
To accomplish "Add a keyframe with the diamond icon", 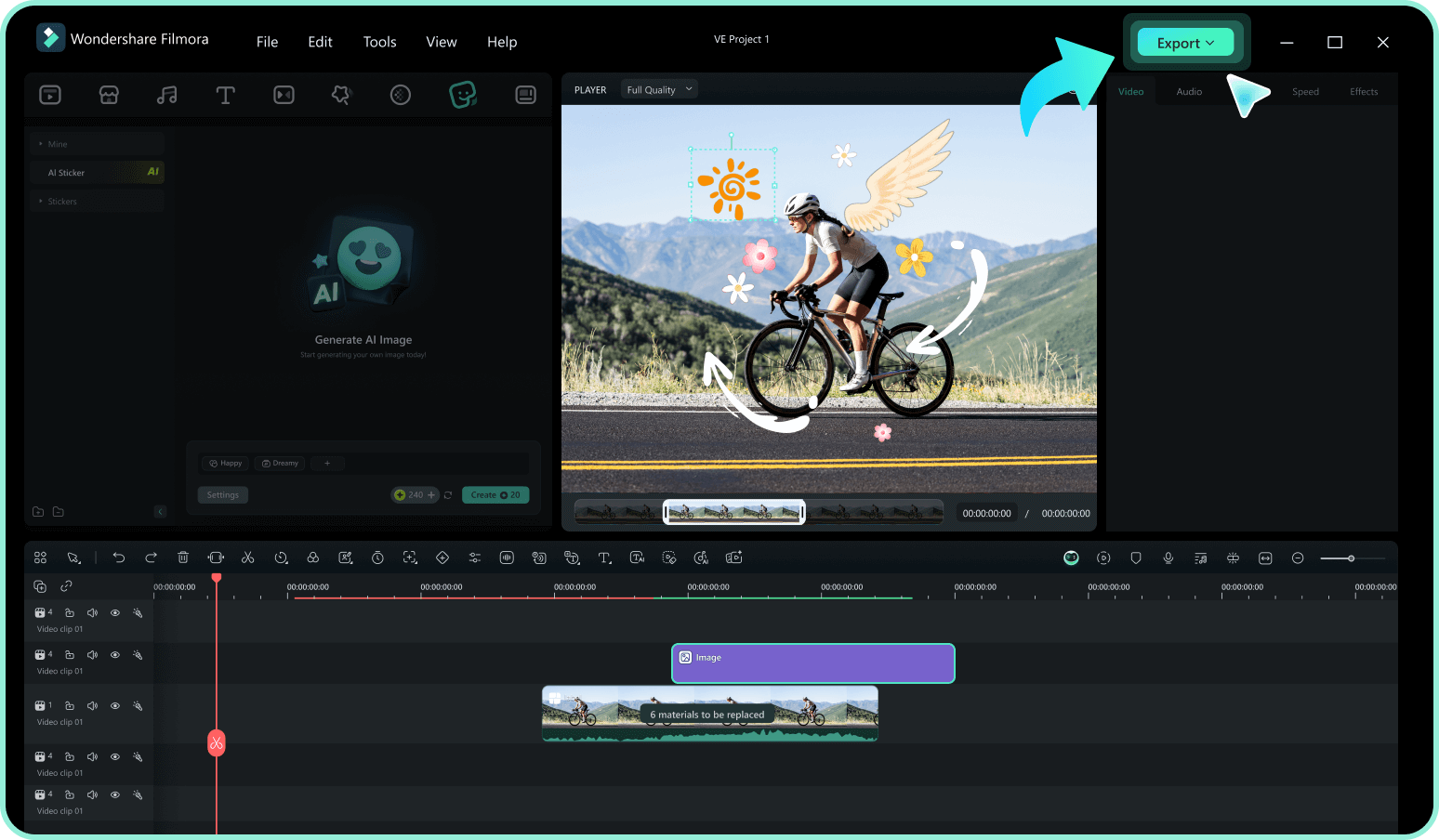I will click(442, 558).
